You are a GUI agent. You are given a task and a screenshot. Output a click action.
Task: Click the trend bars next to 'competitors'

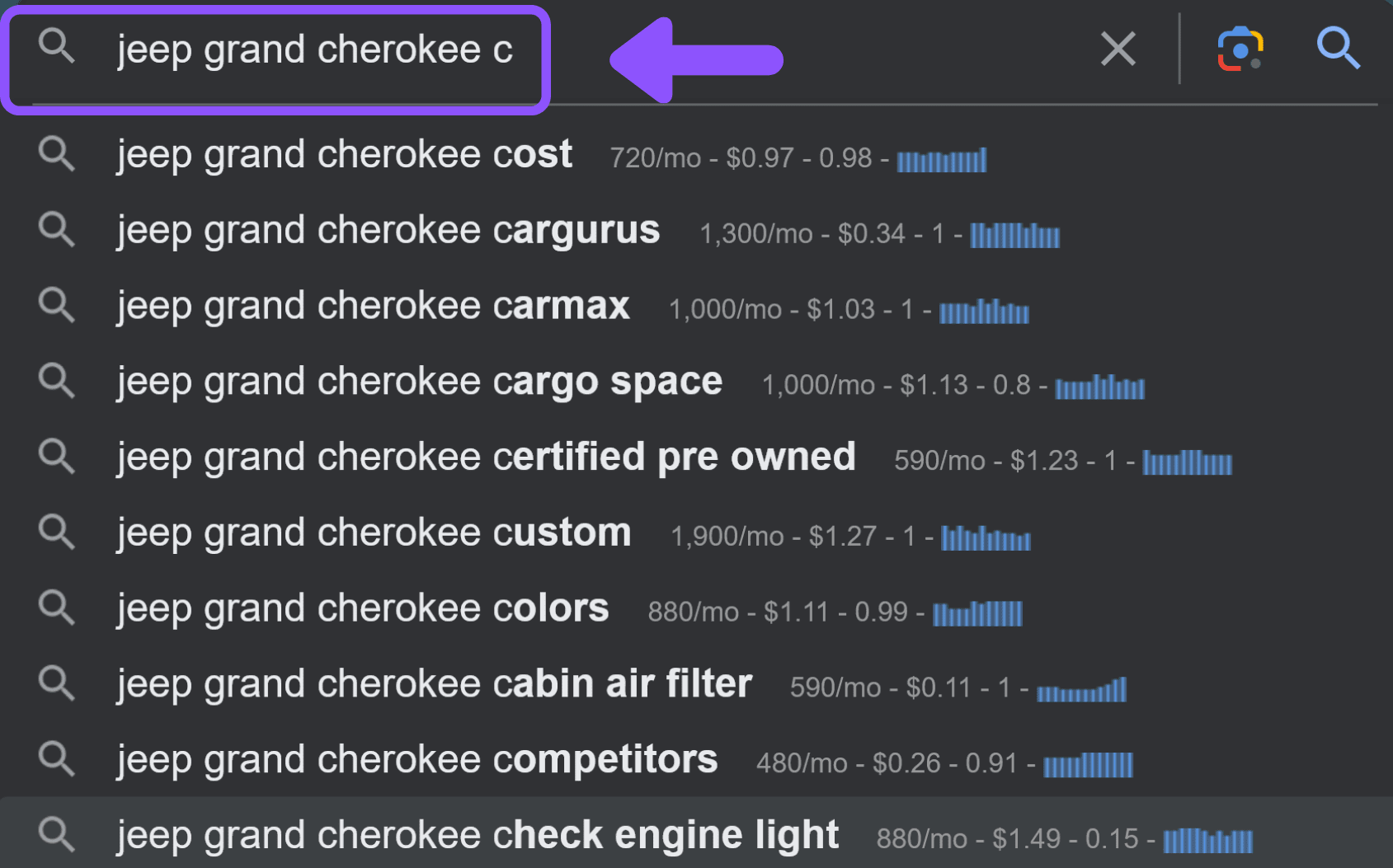1089,765
